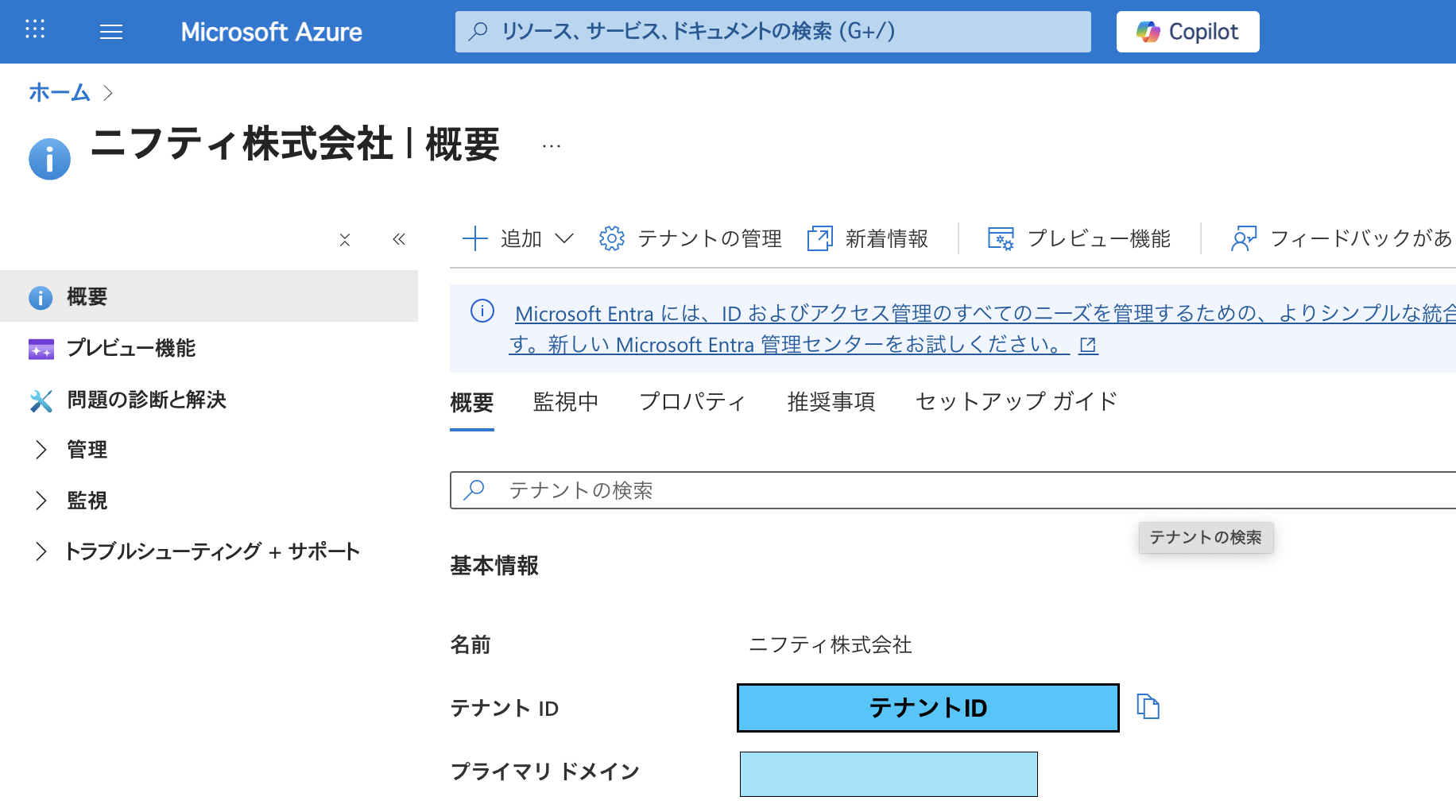1456x812 pixels.
Task: Close the sidebar search with the X icon
Action: pos(345,240)
